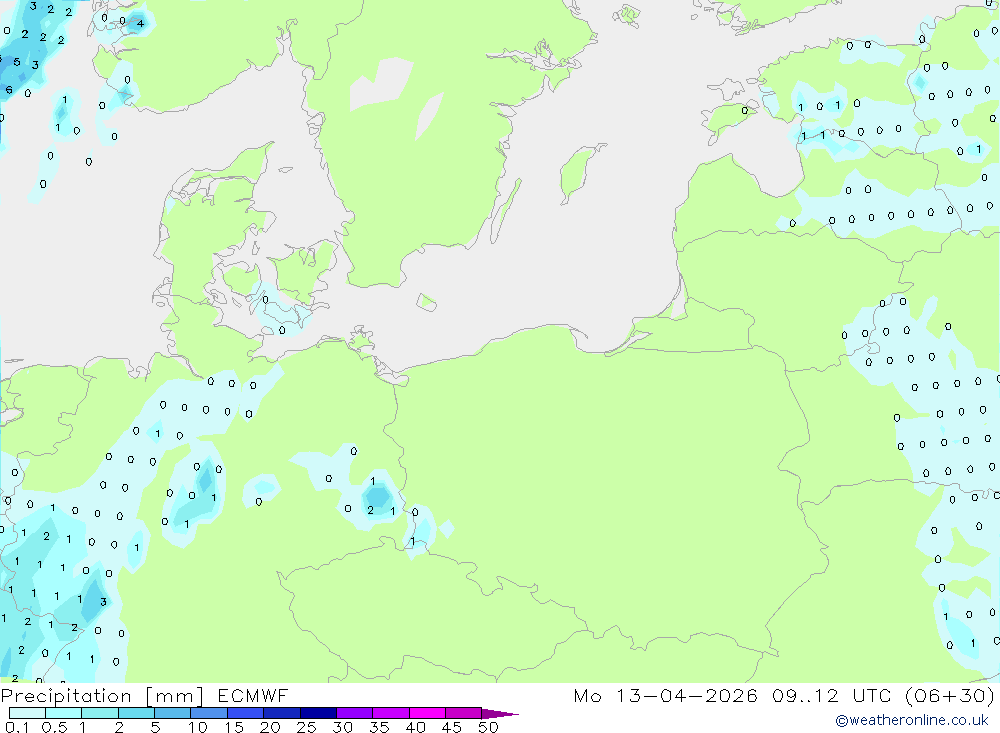Select the '09..12 UTC' time text
This screenshot has height=733, width=1000.
[x=833, y=695]
